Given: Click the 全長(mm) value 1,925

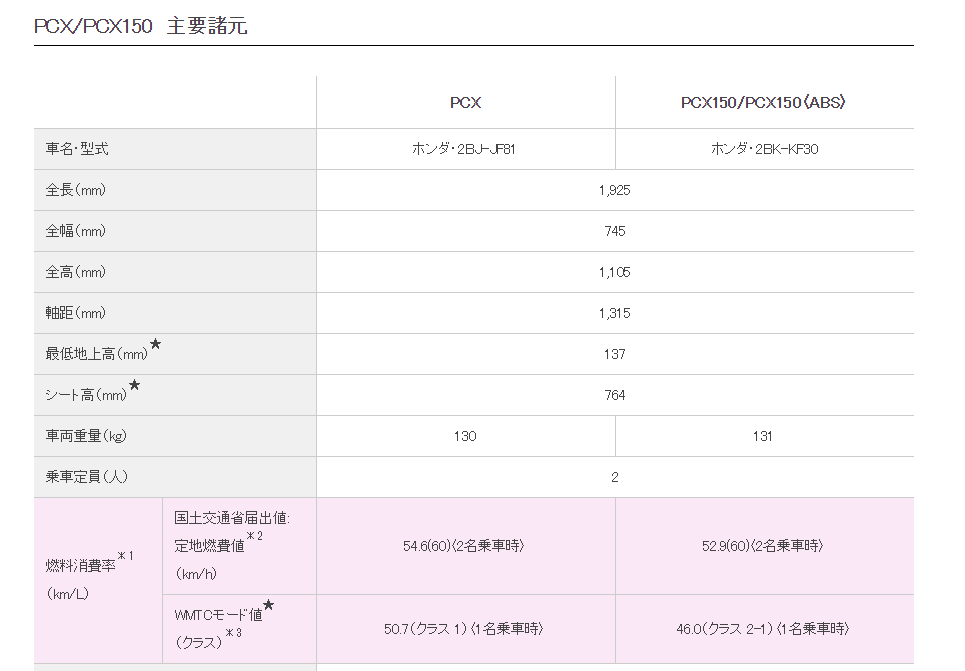Looking at the screenshot, I should [x=614, y=190].
